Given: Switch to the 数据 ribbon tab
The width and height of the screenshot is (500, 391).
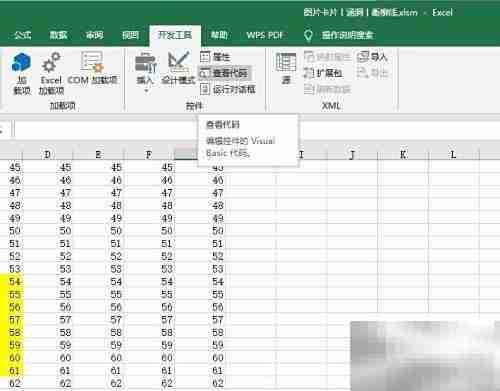Looking at the screenshot, I should tap(58, 35).
